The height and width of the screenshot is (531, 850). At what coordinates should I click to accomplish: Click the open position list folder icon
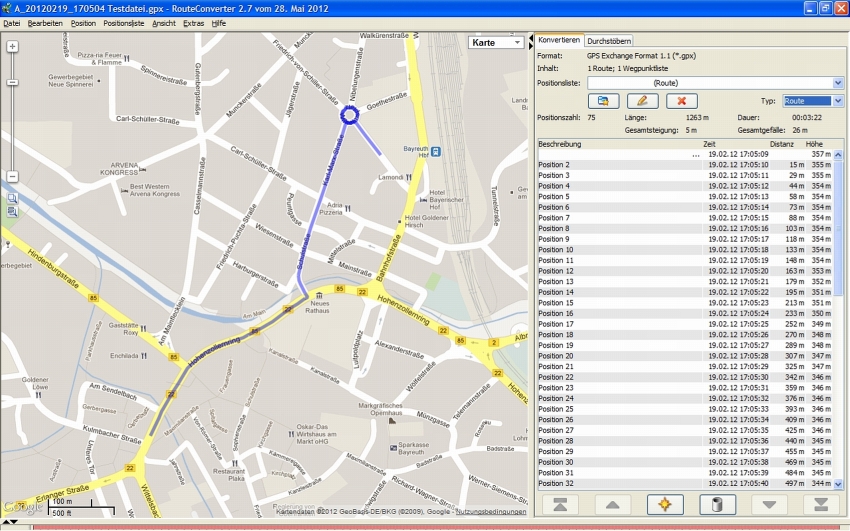pyautogui.click(x=603, y=101)
